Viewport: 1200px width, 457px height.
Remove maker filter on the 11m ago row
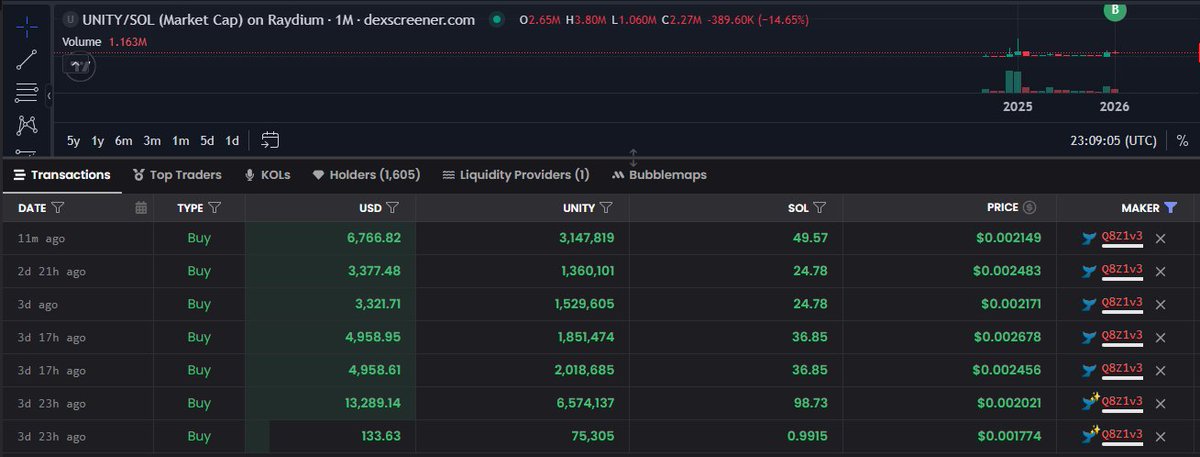pyautogui.click(x=1161, y=238)
